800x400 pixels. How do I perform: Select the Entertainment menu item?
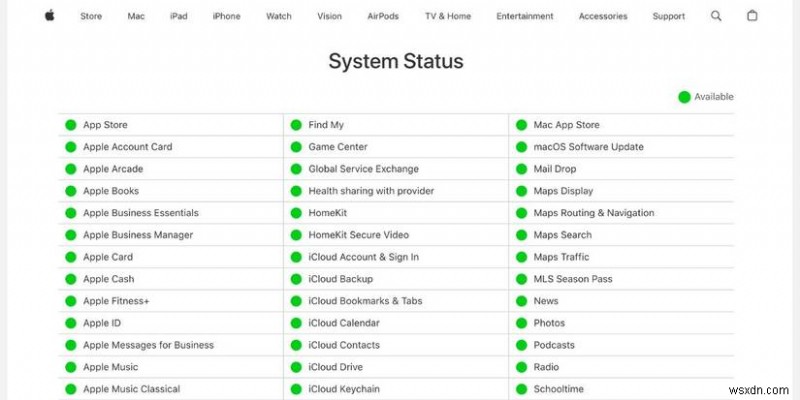click(x=524, y=16)
